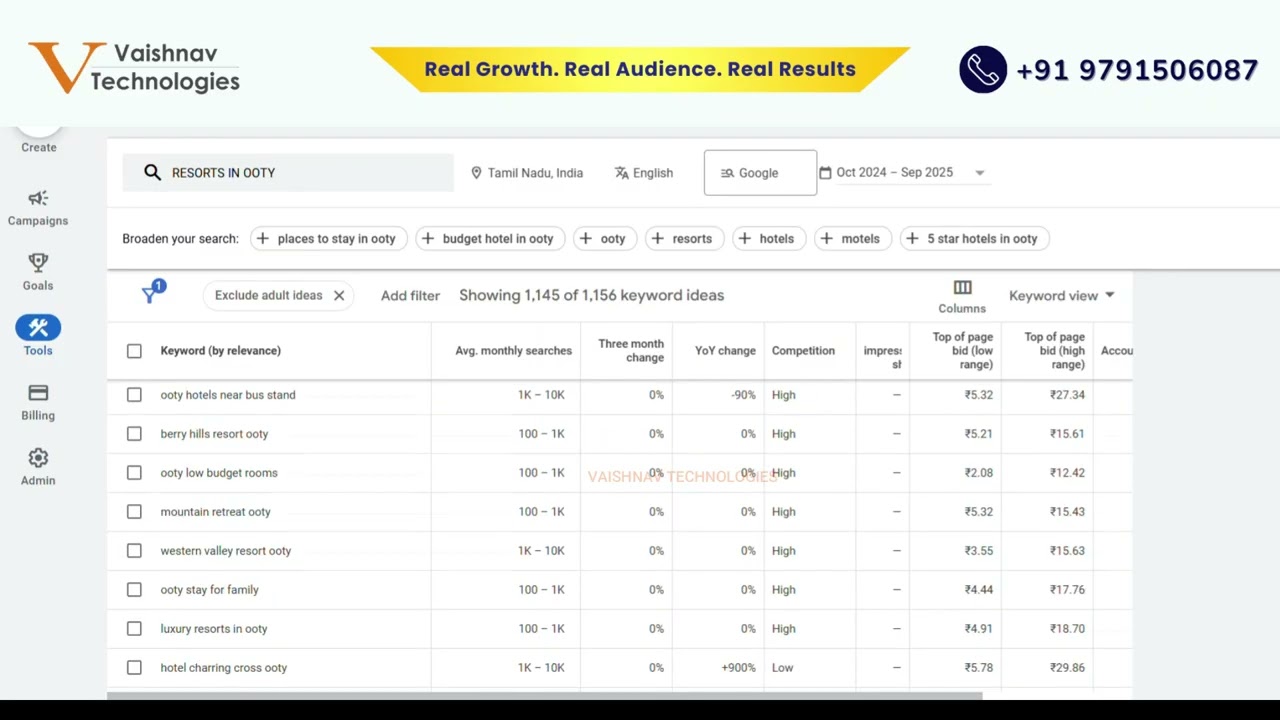The width and height of the screenshot is (1280, 720).
Task: Click the ₹27.34 high bid value
Action: pos(1067,395)
